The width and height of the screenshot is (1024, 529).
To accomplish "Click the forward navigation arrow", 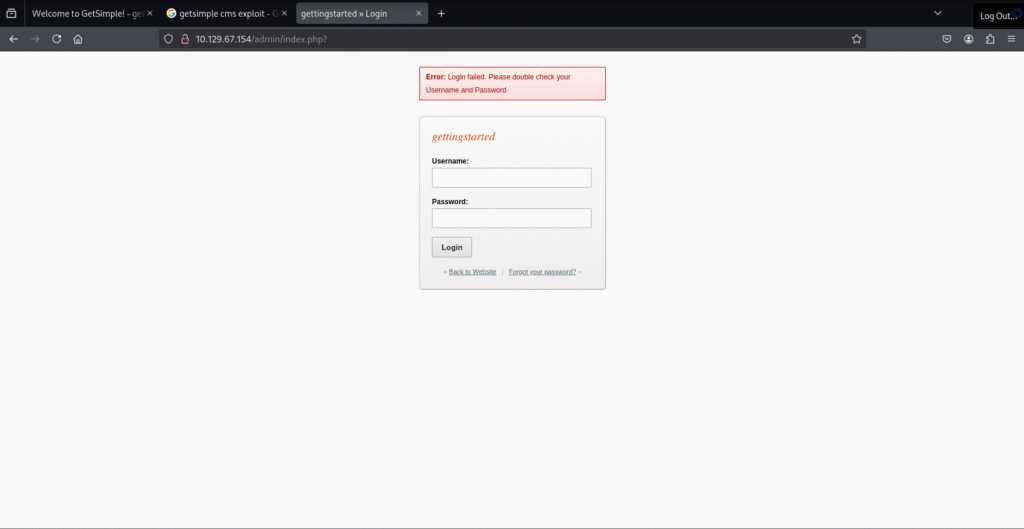I will (35, 39).
